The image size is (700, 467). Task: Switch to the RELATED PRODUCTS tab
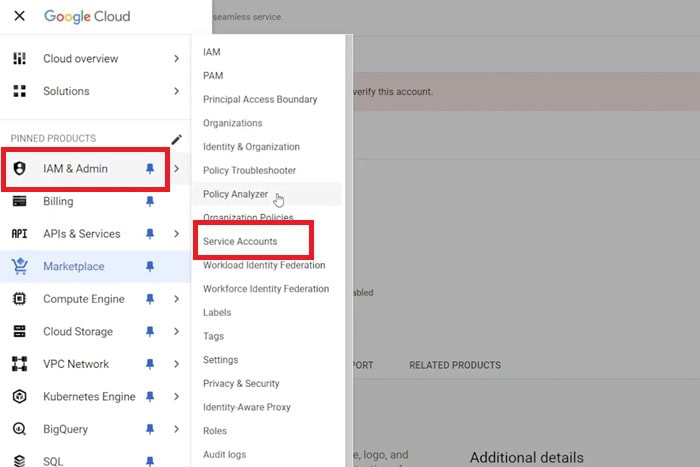(x=455, y=365)
